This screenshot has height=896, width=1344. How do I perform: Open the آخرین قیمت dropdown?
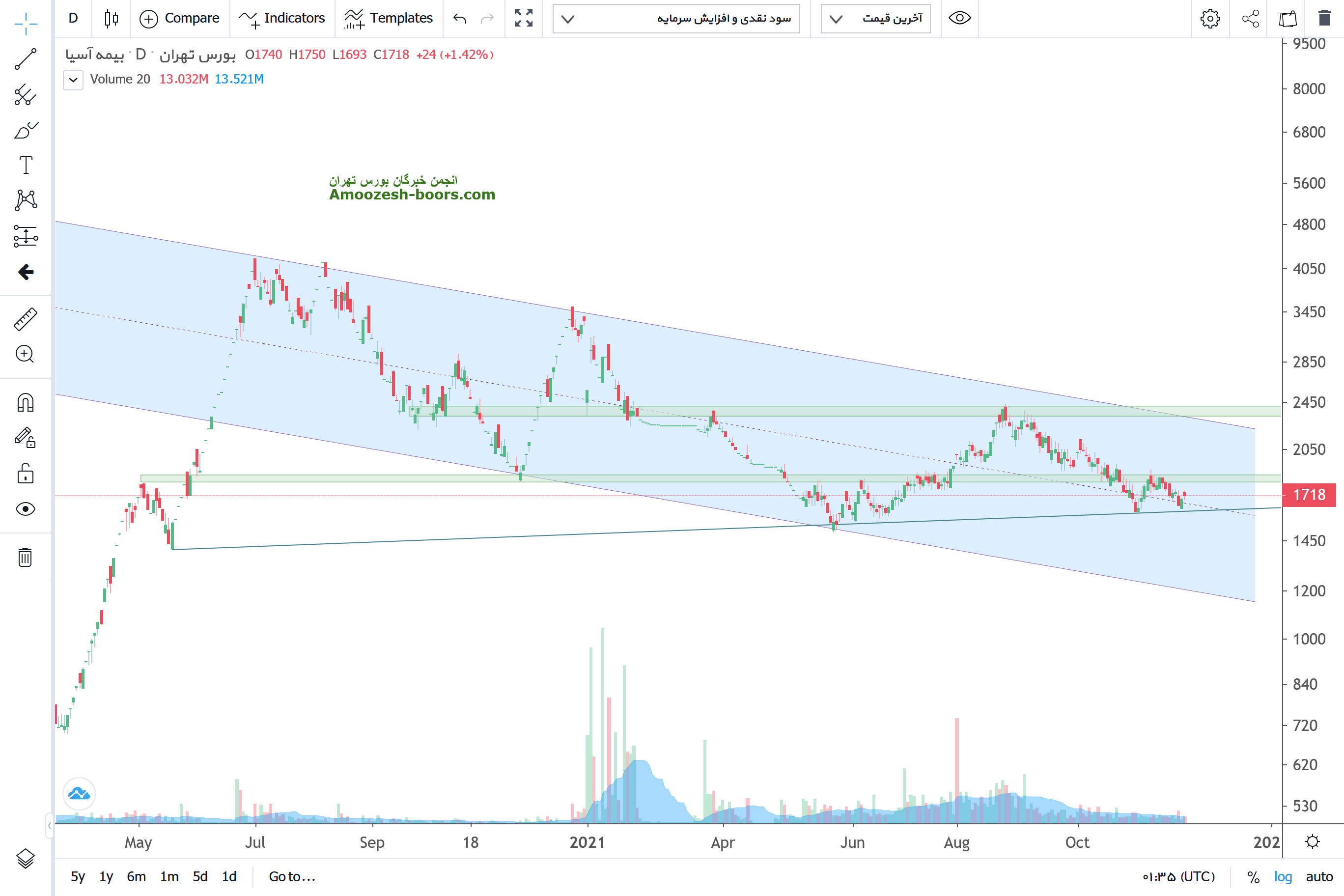[875, 19]
